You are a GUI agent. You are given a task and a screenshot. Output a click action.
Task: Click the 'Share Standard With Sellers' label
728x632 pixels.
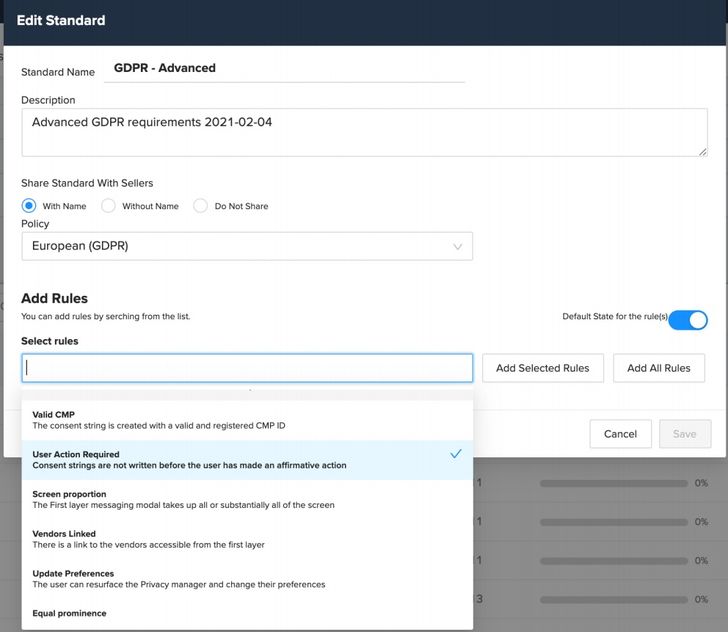click(87, 183)
